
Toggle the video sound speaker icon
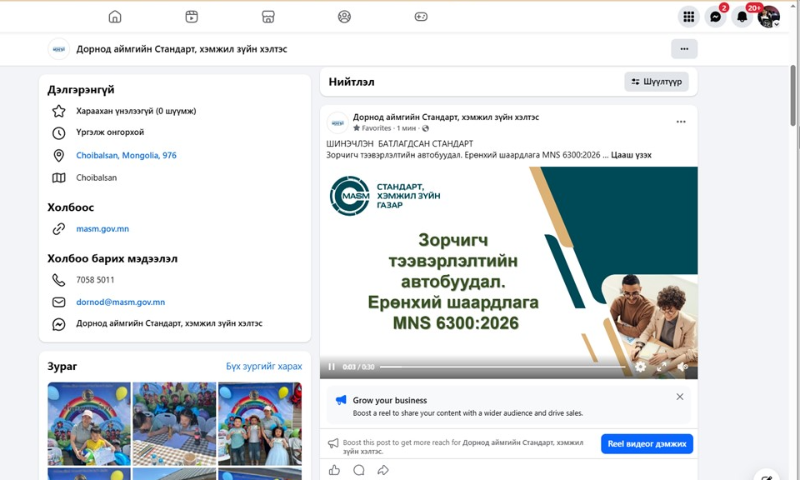coord(682,367)
